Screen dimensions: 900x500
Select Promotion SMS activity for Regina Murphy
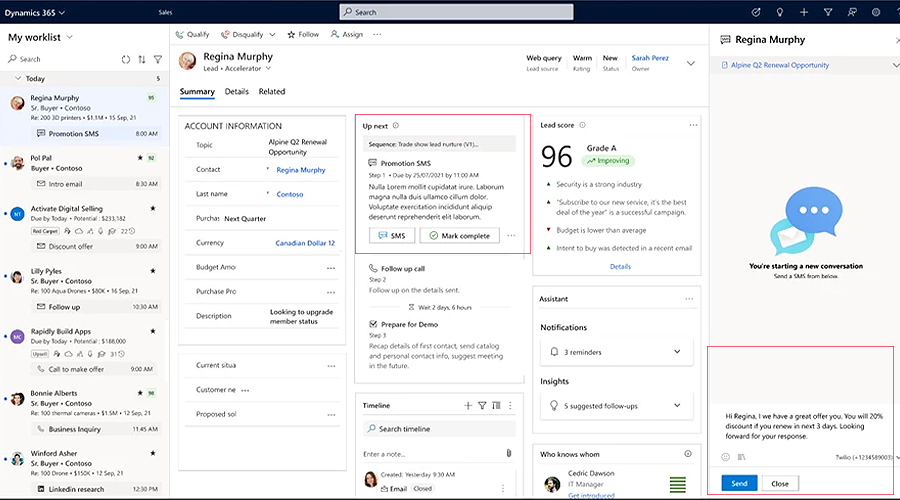point(96,134)
